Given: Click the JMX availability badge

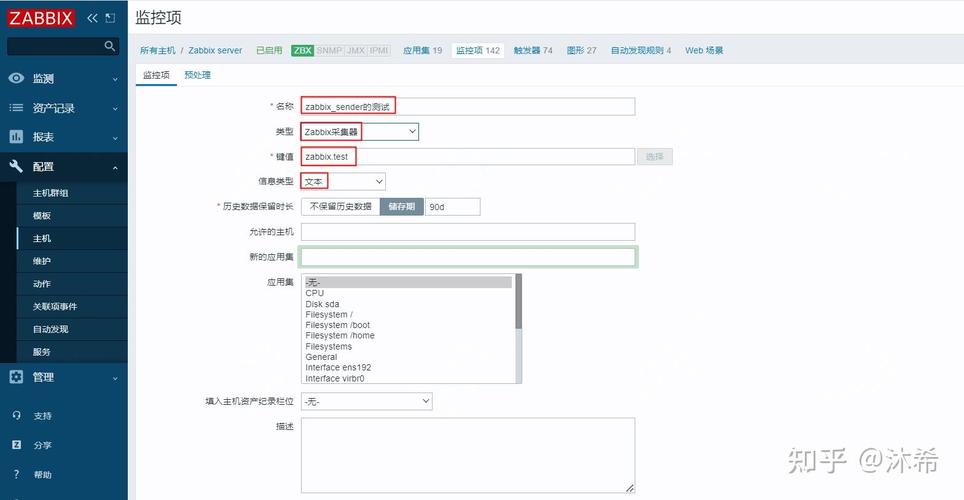Looking at the screenshot, I should click(355, 50).
